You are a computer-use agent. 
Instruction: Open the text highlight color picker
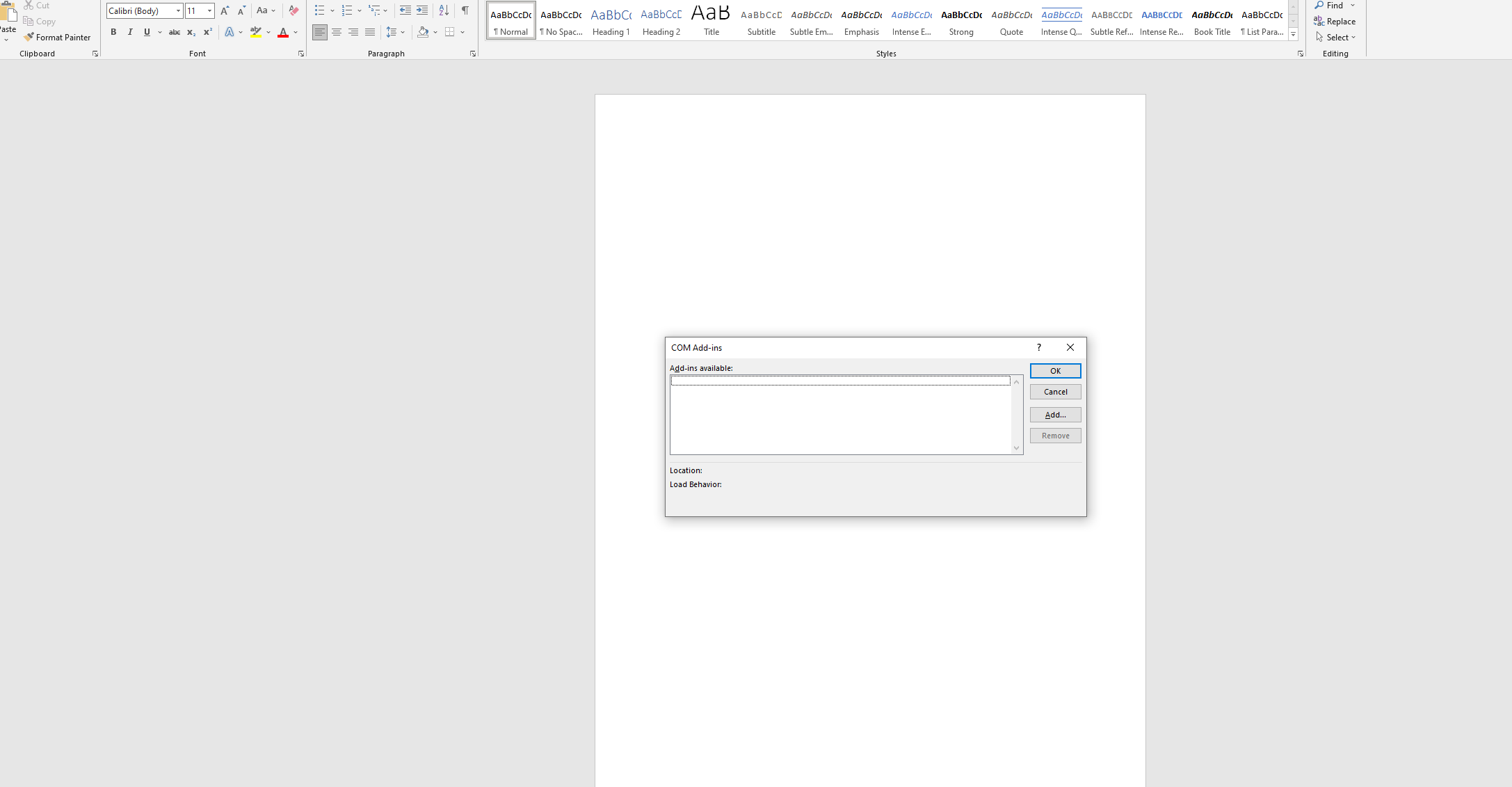[x=268, y=32]
